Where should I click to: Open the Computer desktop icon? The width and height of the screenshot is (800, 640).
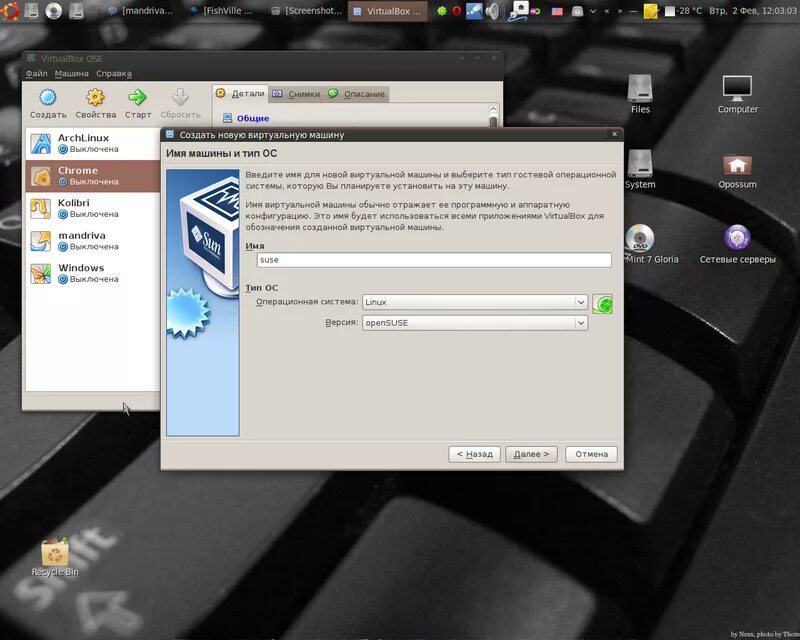click(x=737, y=93)
